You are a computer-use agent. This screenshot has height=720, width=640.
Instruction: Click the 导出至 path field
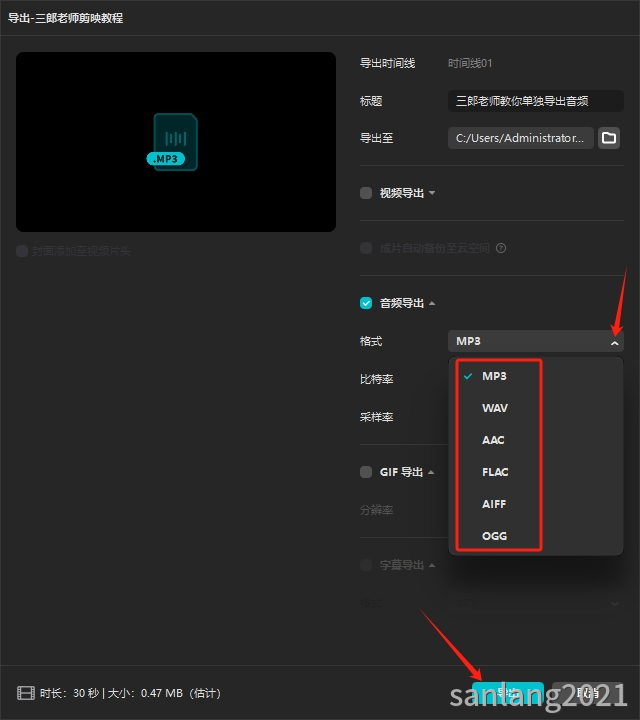tap(521, 138)
